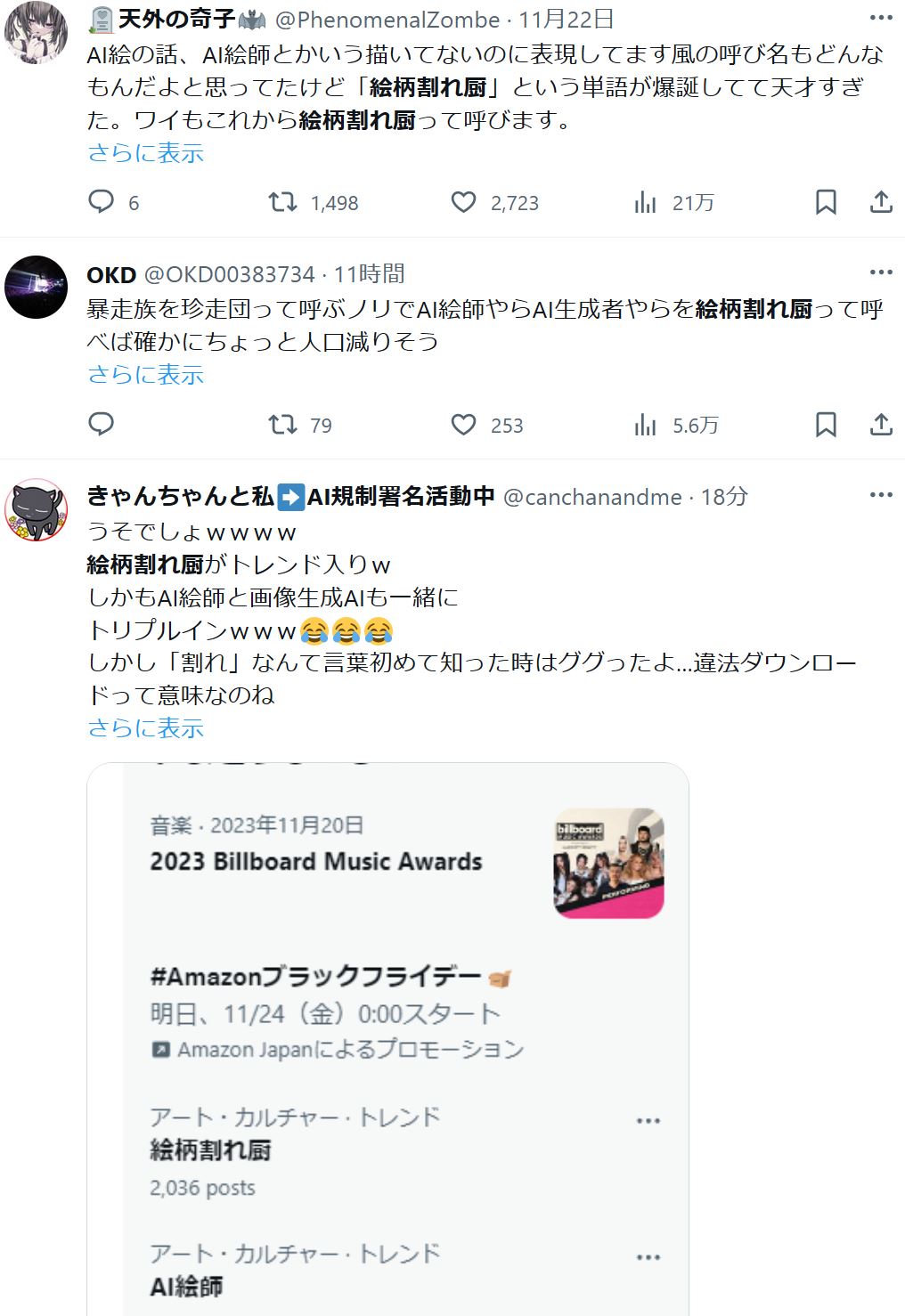Like the tweet with 2,723 likes

tap(463, 202)
